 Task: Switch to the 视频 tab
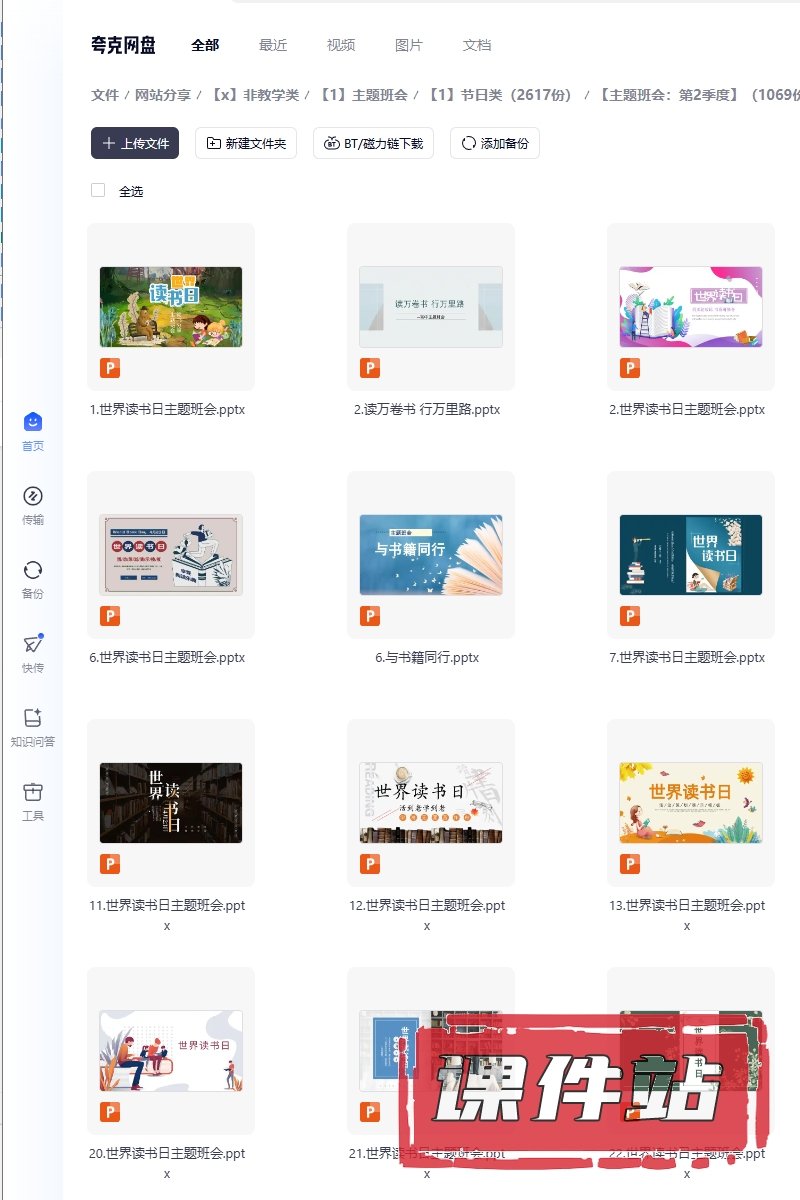tap(341, 45)
